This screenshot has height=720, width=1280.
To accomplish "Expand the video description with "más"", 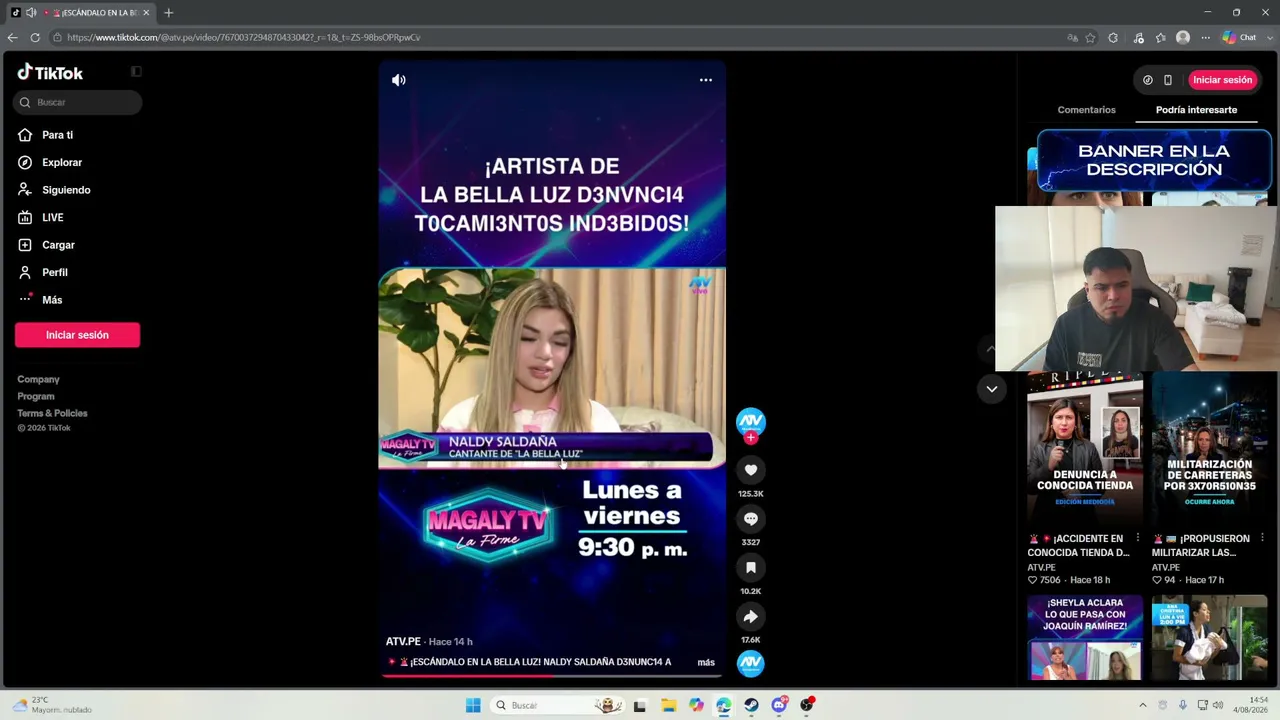I will (706, 662).
